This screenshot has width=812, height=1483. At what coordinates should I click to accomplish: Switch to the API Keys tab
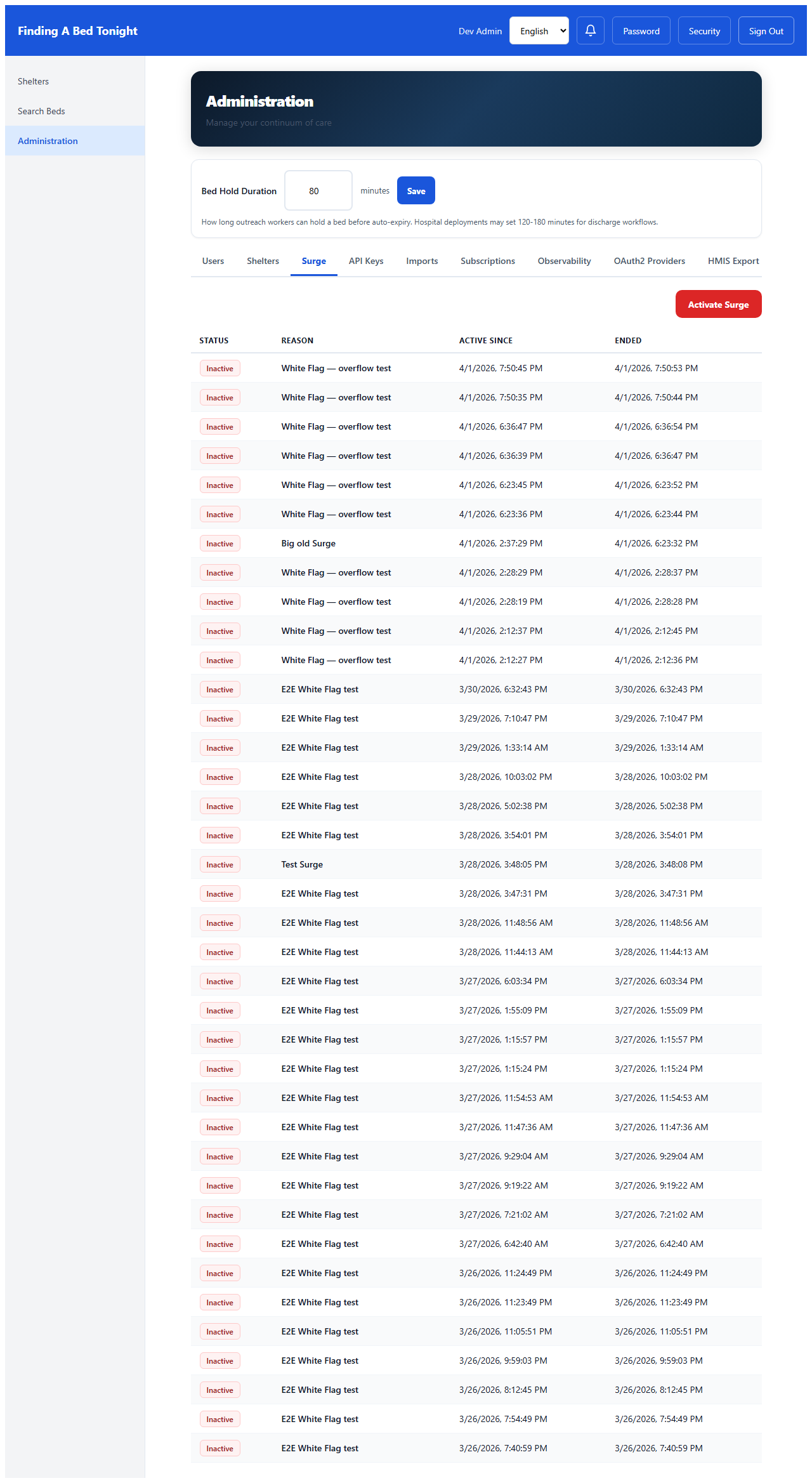tap(366, 261)
